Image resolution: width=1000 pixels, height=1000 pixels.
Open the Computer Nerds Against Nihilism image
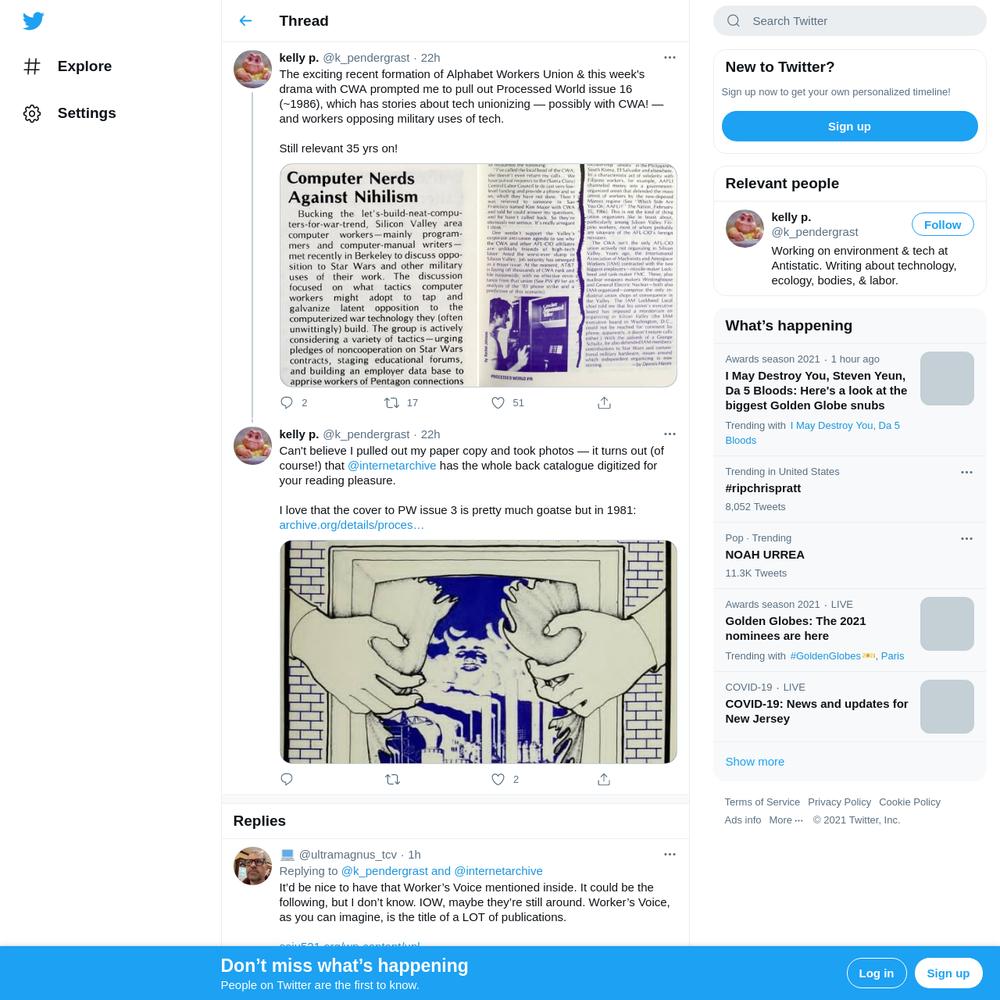(x=379, y=276)
